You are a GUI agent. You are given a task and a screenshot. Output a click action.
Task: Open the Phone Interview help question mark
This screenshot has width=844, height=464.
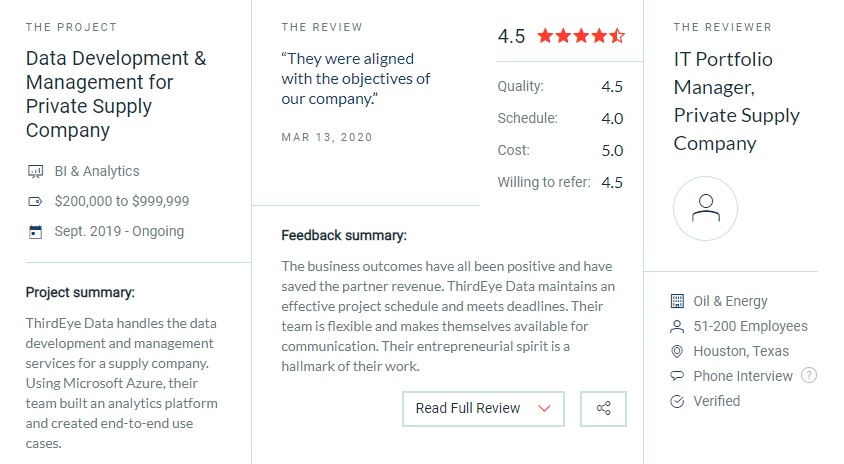(808, 375)
